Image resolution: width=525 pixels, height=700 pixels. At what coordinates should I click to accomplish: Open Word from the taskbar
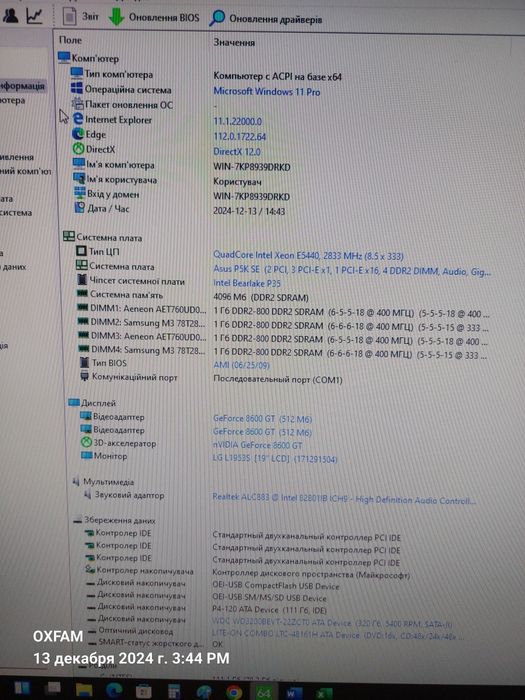293,693
